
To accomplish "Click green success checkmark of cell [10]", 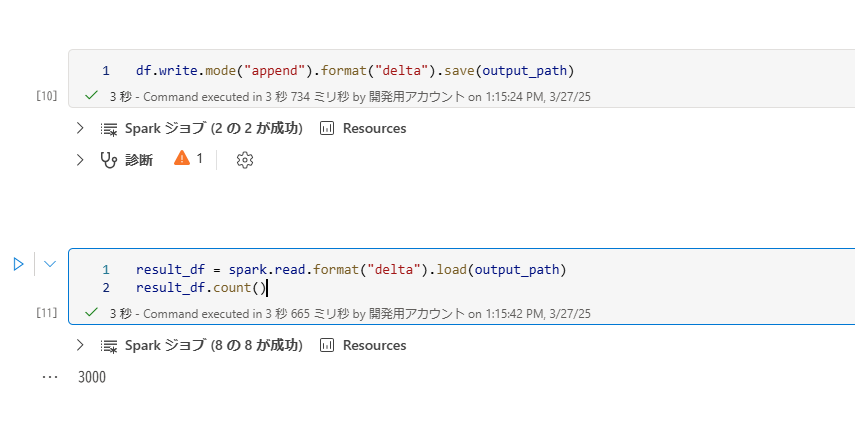I will (x=92, y=96).
